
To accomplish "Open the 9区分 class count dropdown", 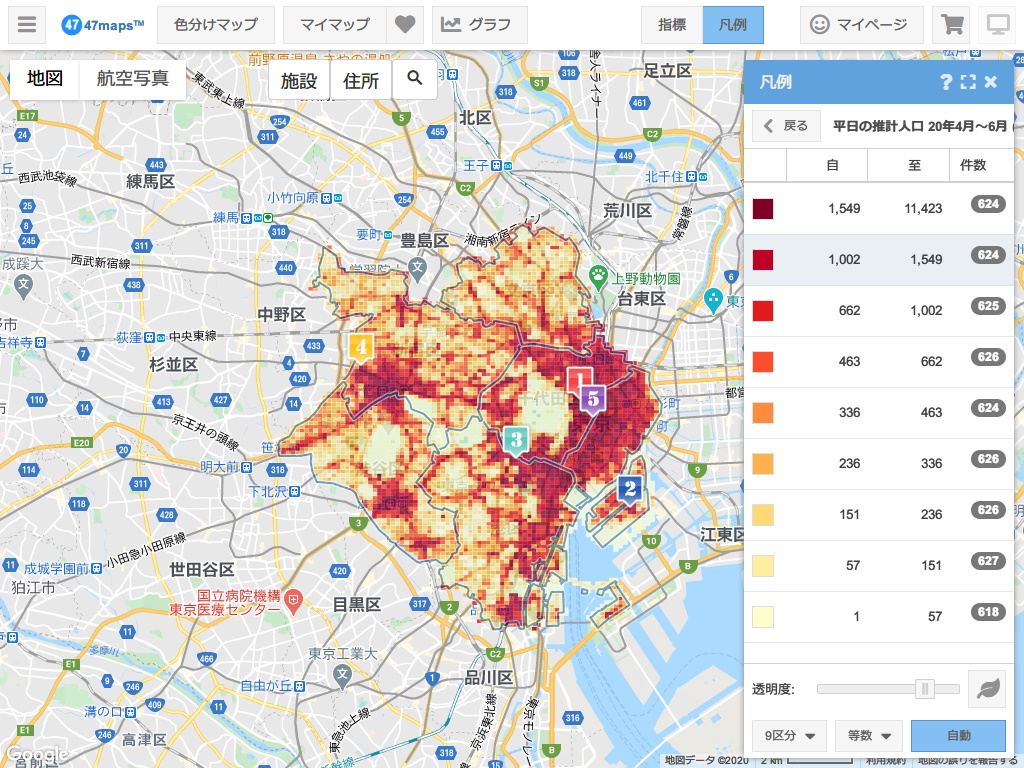I will click(788, 736).
